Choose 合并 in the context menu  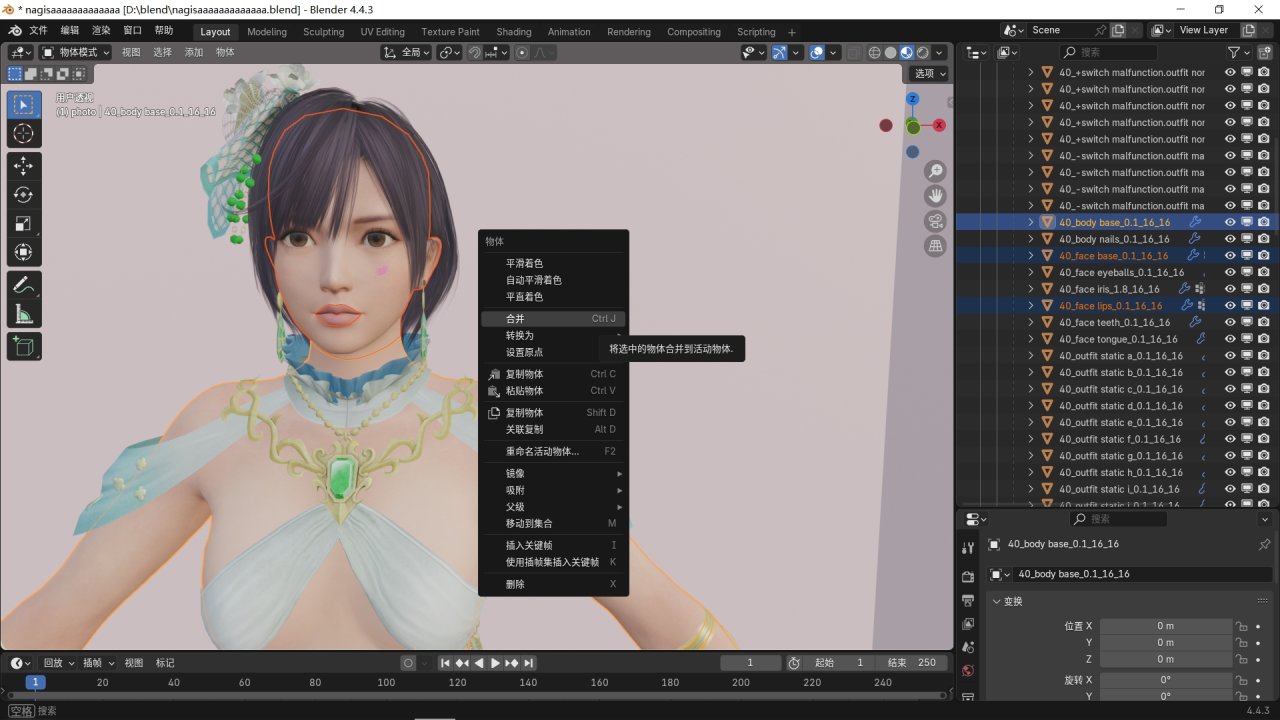(553, 319)
